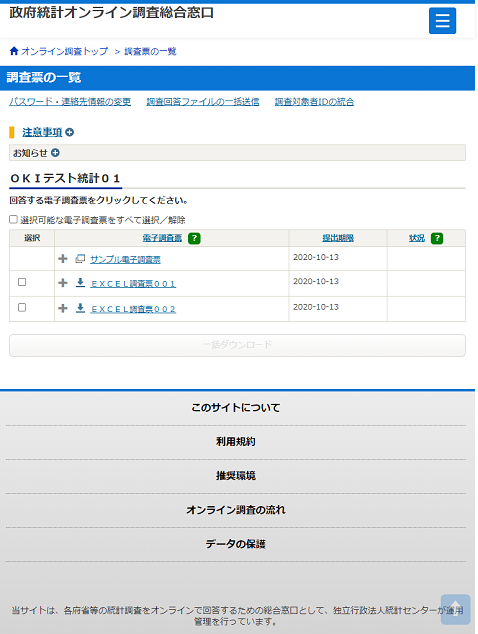The image size is (478, 634).
Task: Open パスワード・連絡先情報の変更 link
Action: 70,102
